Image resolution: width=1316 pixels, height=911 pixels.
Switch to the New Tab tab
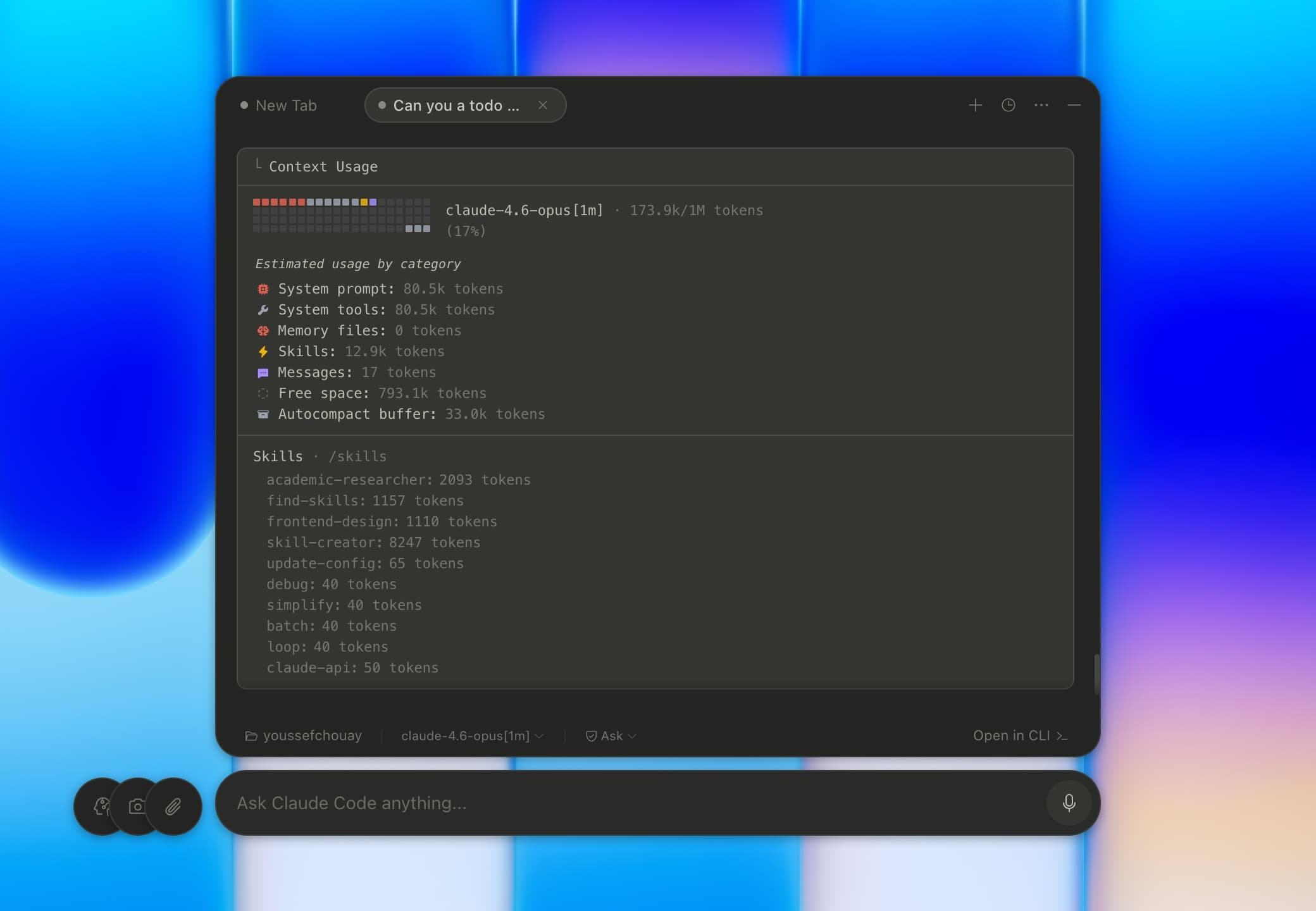pyautogui.click(x=278, y=105)
